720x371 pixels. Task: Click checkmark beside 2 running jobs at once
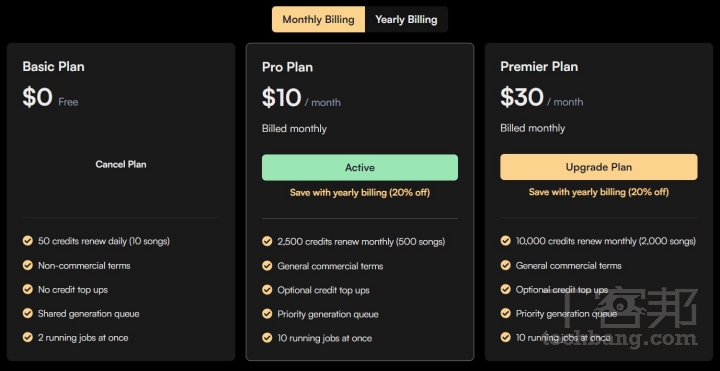(x=28, y=337)
